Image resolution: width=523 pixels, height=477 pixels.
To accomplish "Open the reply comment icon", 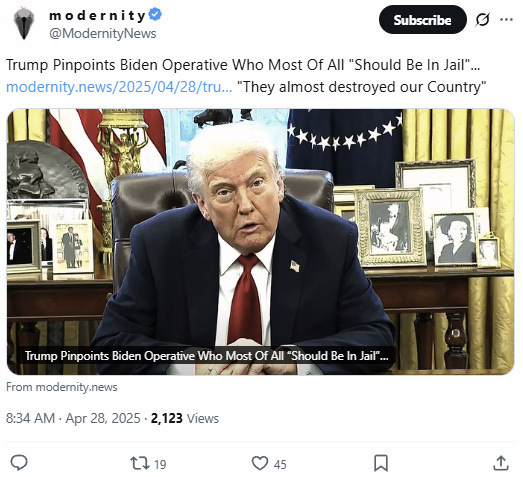I will [19, 463].
